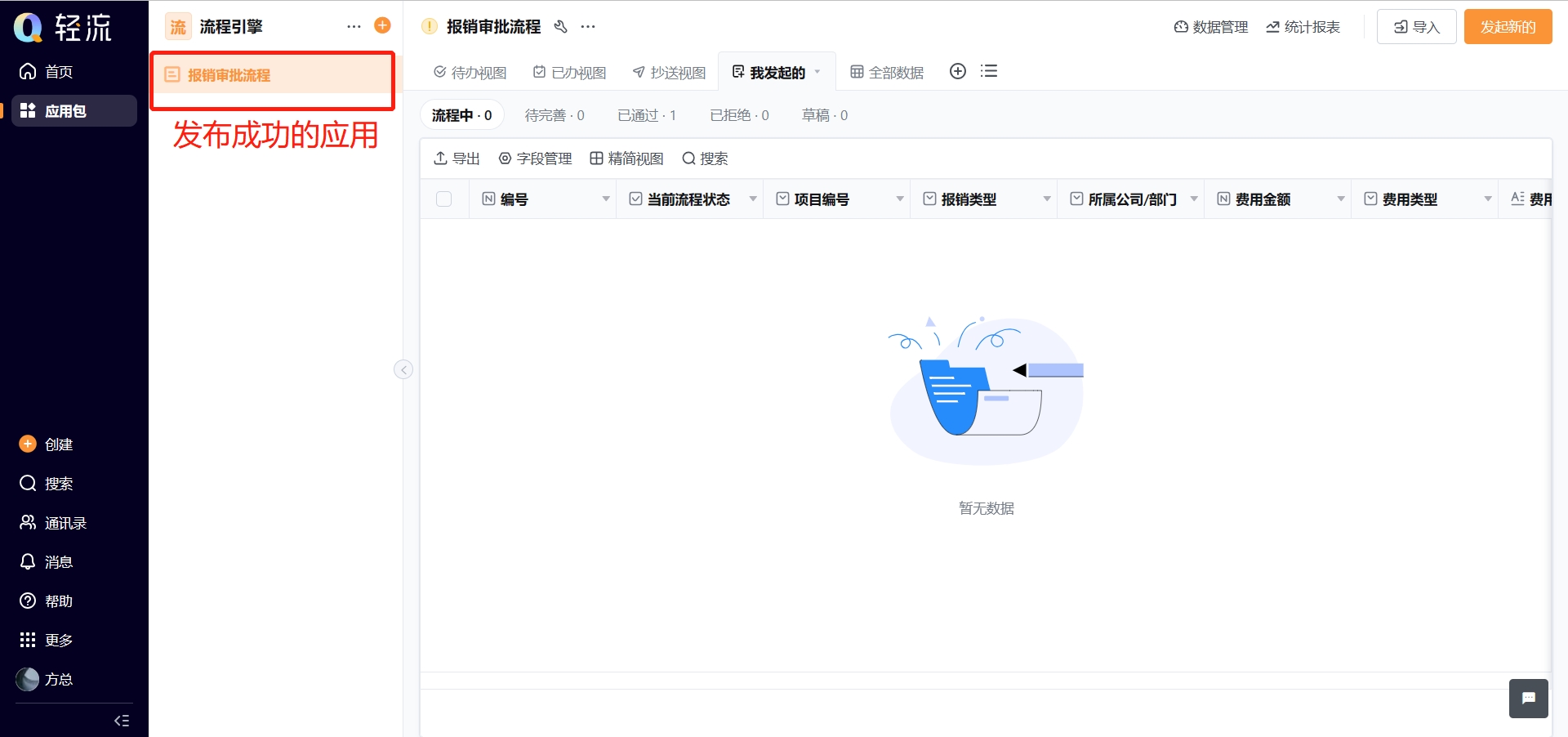Open 当前流程状态 column dropdown arrow
This screenshot has width=1568, height=737.
click(x=753, y=199)
